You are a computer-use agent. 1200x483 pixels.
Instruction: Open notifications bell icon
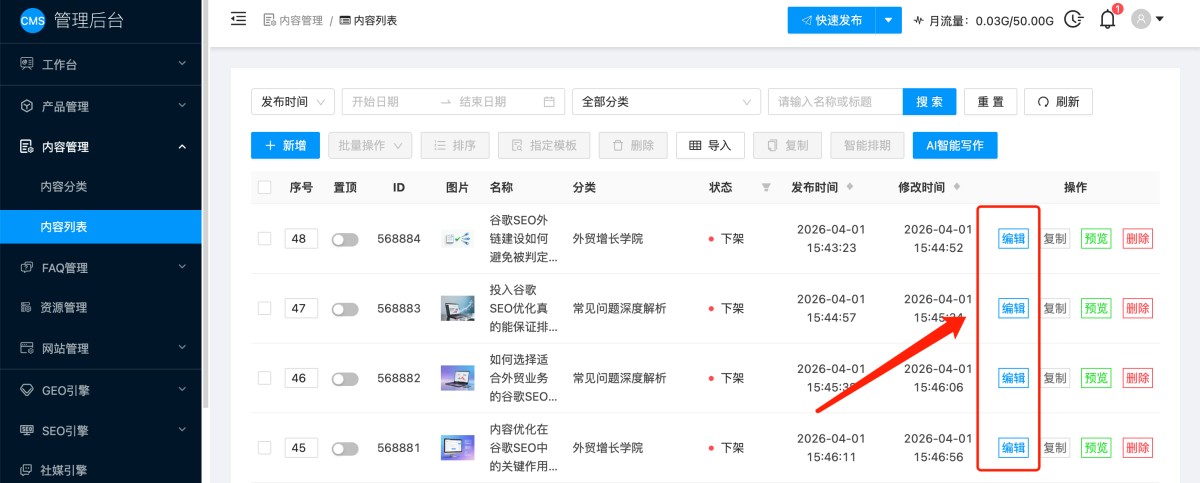click(1107, 20)
